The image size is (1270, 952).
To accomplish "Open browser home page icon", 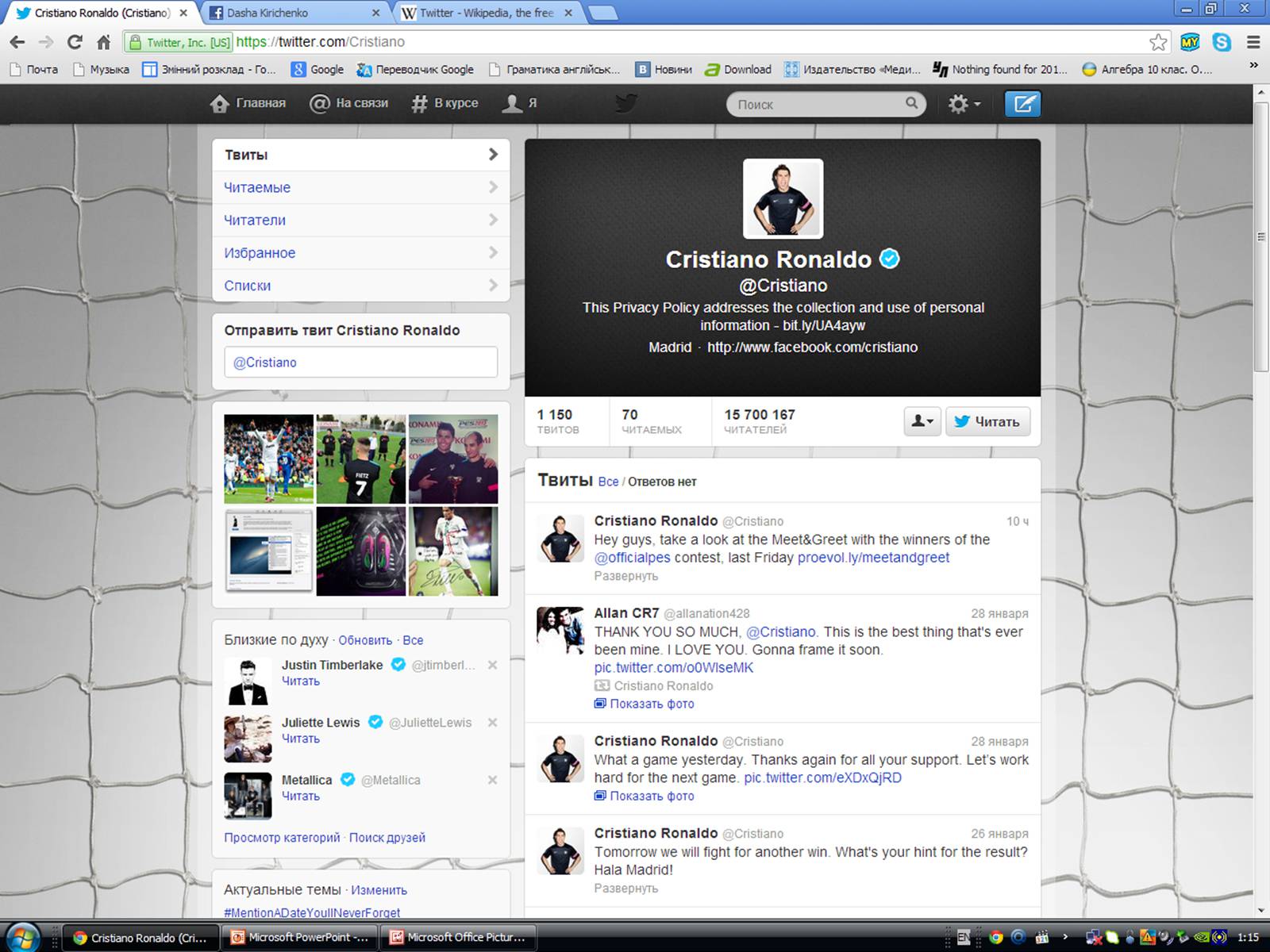I will (x=103, y=42).
